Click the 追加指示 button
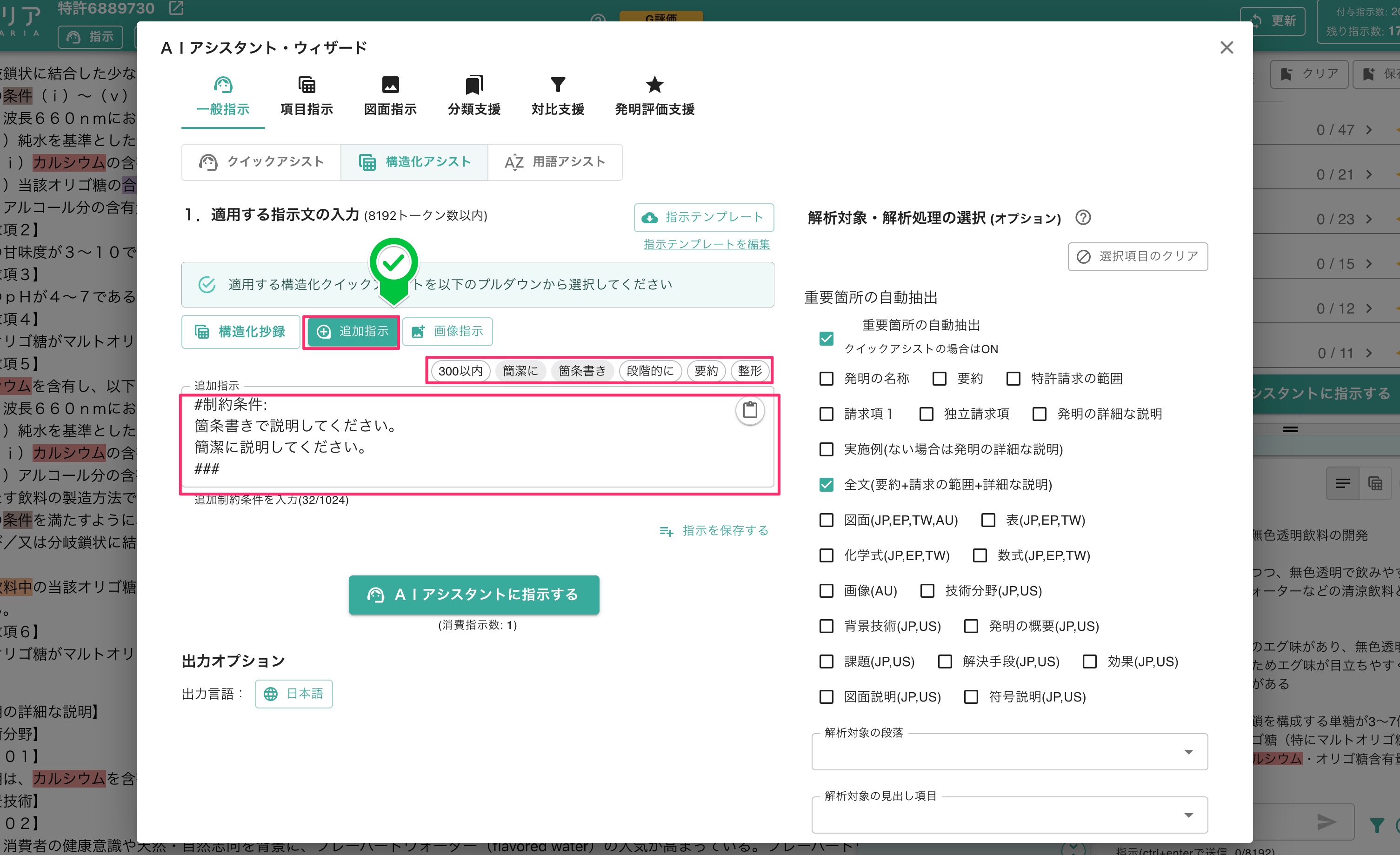Image resolution: width=1400 pixels, height=855 pixels. [352, 332]
